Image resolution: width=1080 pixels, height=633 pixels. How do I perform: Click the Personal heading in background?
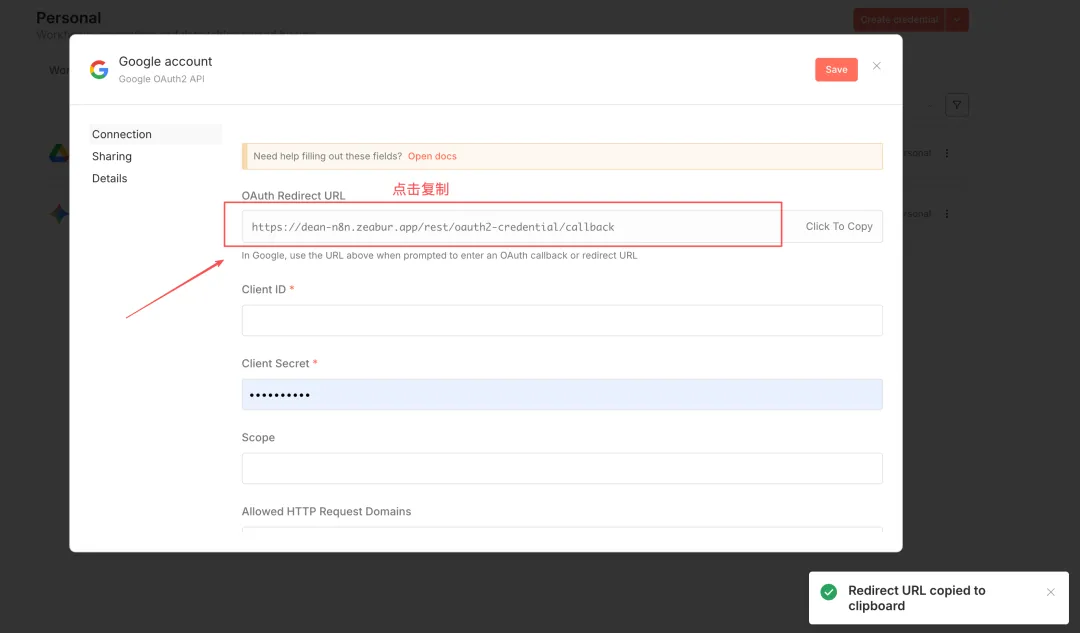[x=68, y=18]
